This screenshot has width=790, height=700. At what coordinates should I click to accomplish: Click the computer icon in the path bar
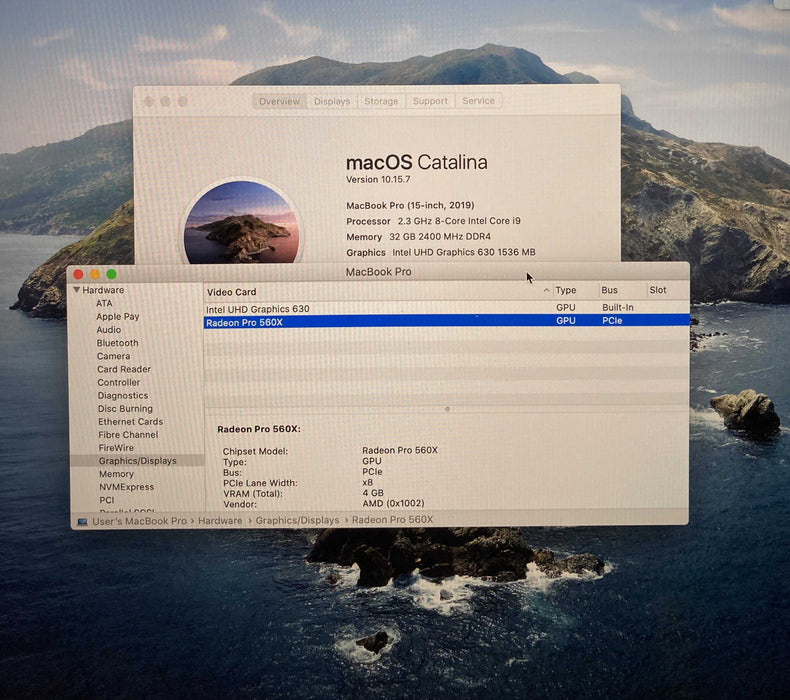point(82,522)
